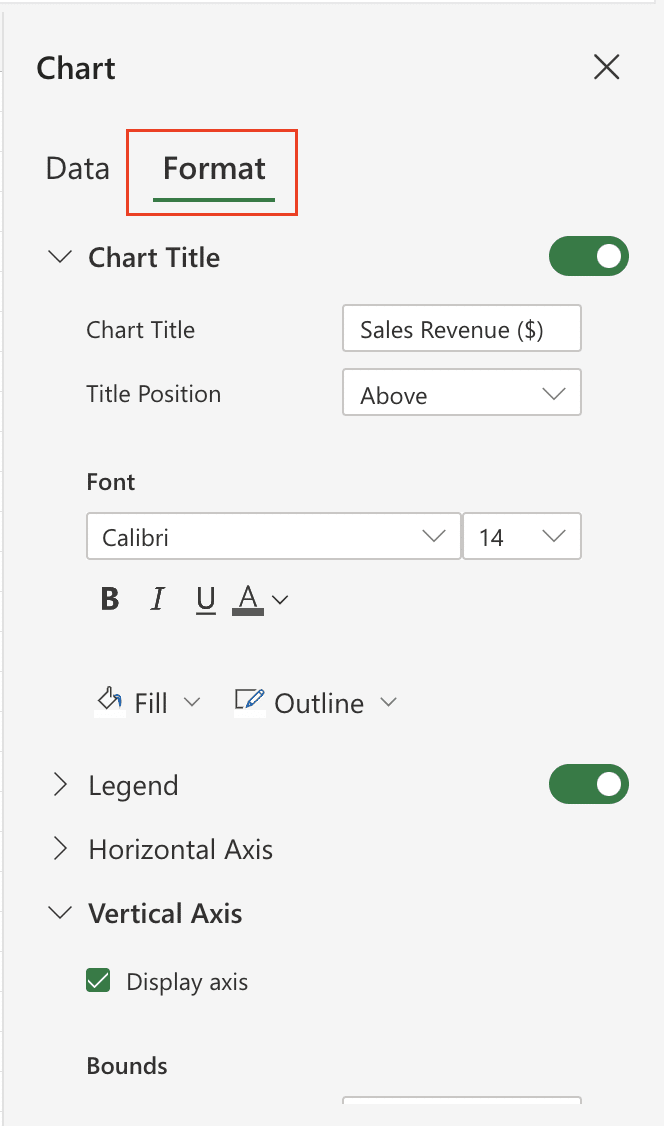Image resolution: width=664 pixels, height=1126 pixels.
Task: Underline the chart title text
Action: tap(205, 599)
